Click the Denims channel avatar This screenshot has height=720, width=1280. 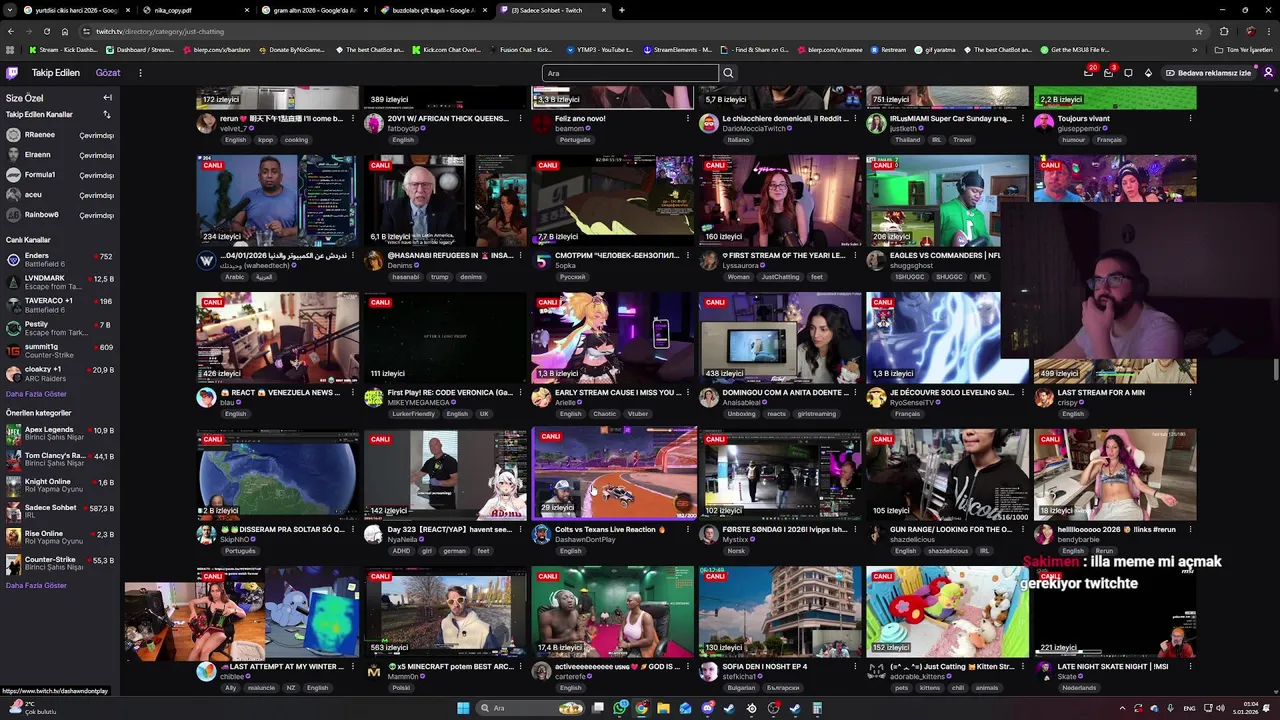pyautogui.click(x=374, y=260)
